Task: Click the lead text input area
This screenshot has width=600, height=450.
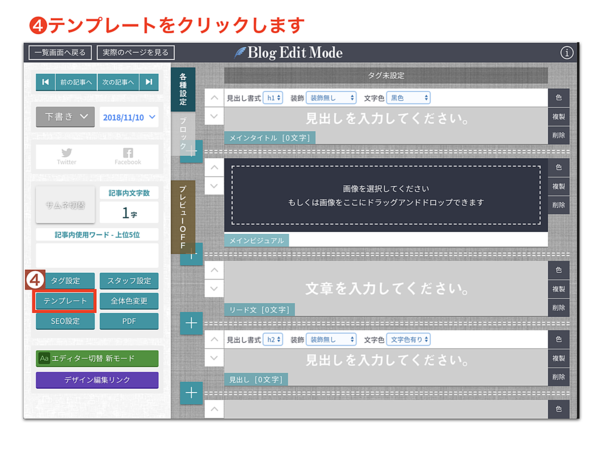Action: 386,288
